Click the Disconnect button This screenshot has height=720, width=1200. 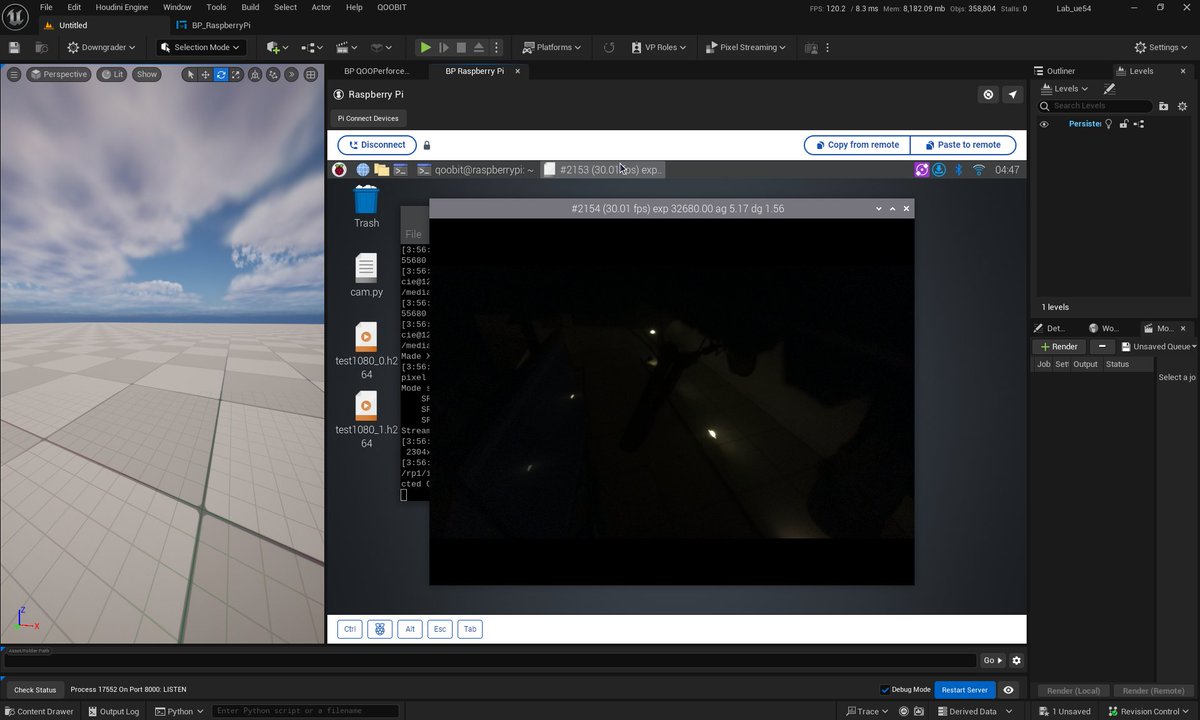click(x=376, y=144)
